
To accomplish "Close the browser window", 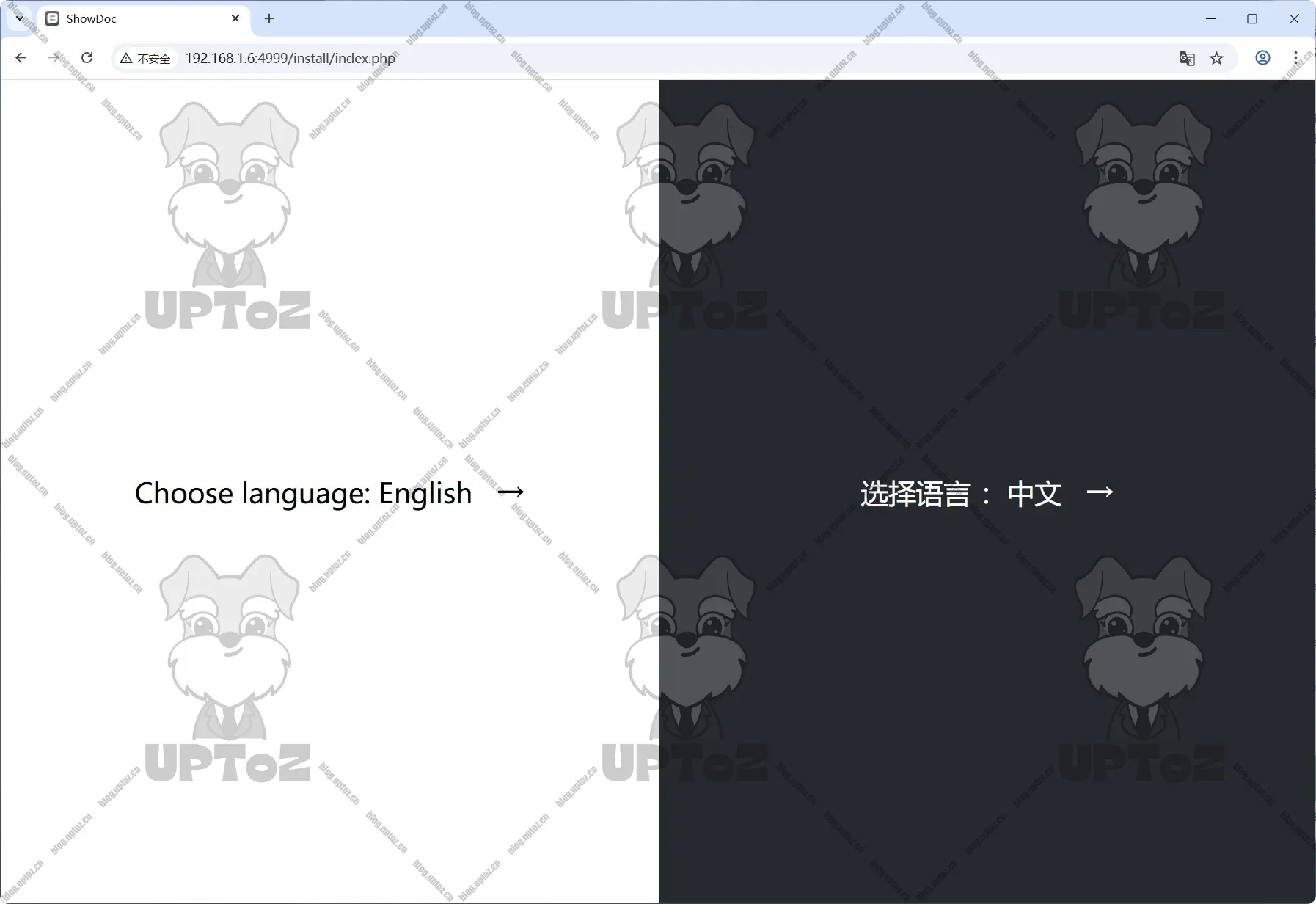I will (x=1294, y=18).
